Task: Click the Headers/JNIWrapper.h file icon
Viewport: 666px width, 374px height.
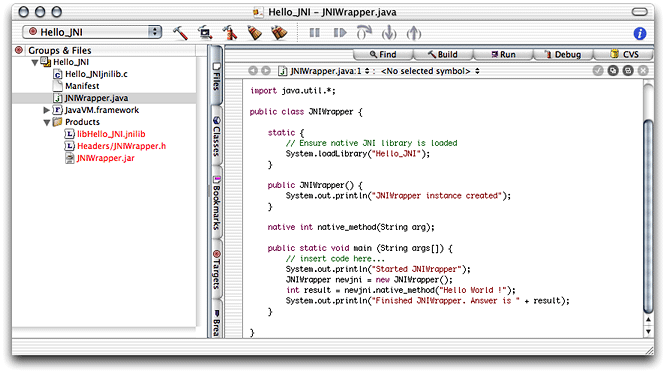Action: [x=70, y=146]
